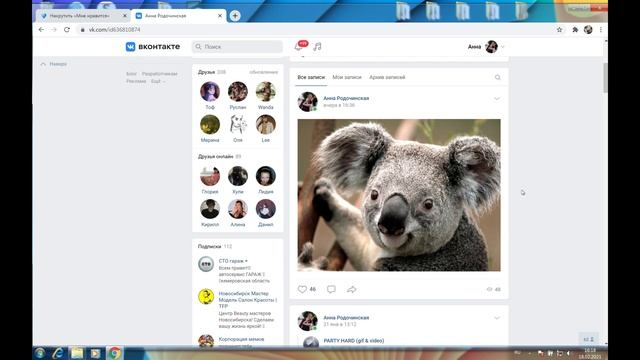The width and height of the screenshot is (640, 360).
Task: Select the Анна Родочинская browser tab
Action: (179, 16)
